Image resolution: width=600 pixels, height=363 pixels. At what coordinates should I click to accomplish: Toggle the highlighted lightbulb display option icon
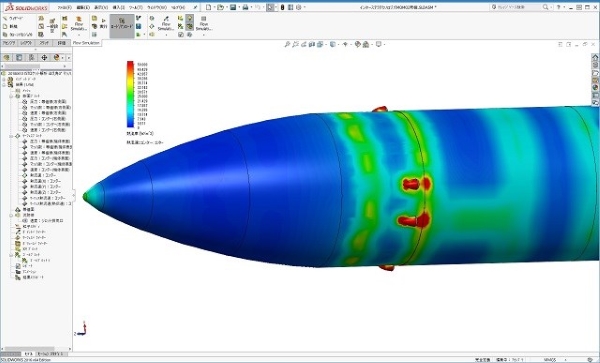point(189,18)
